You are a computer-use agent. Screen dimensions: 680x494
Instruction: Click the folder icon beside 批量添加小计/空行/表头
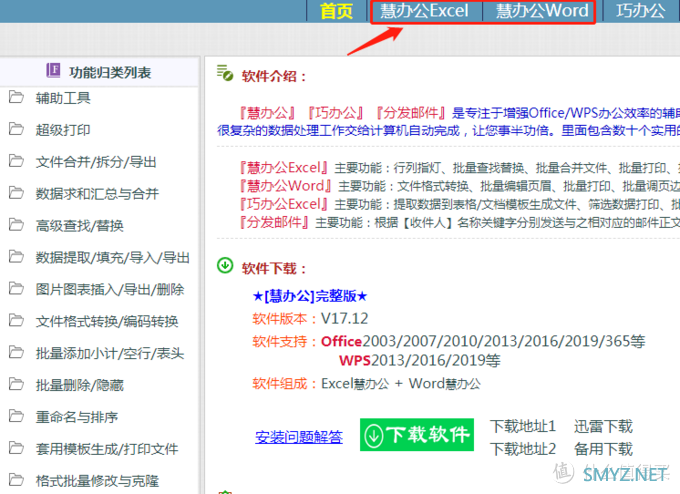coord(16,352)
